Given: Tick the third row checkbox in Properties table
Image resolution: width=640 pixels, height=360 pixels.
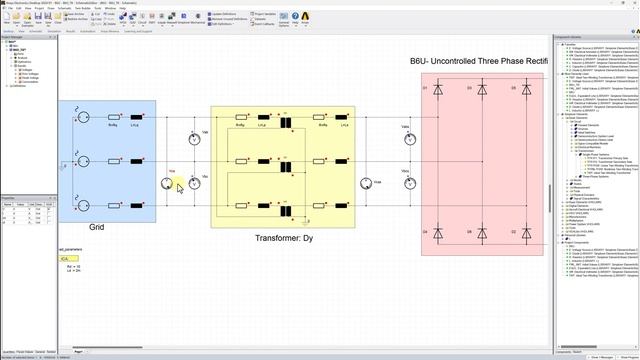Looking at the screenshot, I should (49, 218).
